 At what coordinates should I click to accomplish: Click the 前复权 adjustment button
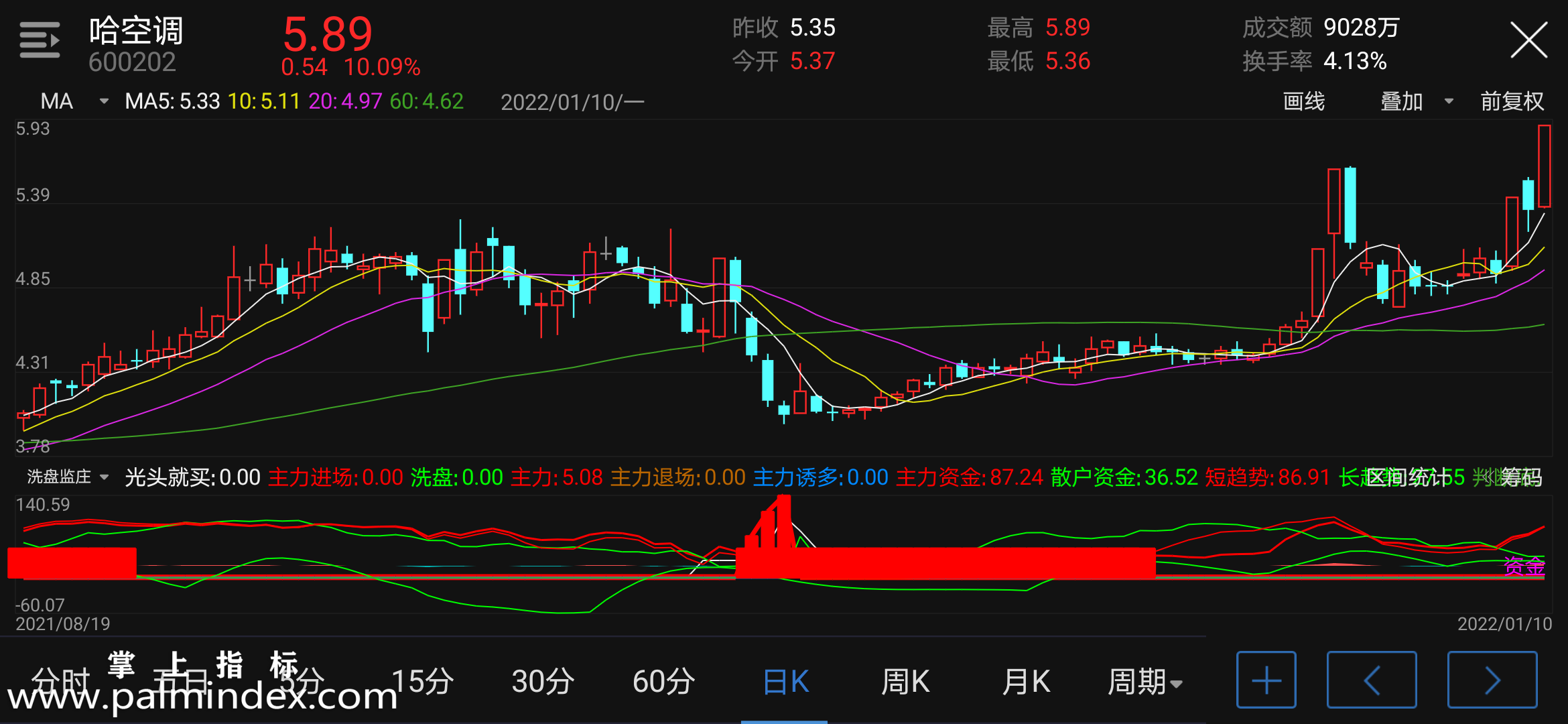(1512, 101)
